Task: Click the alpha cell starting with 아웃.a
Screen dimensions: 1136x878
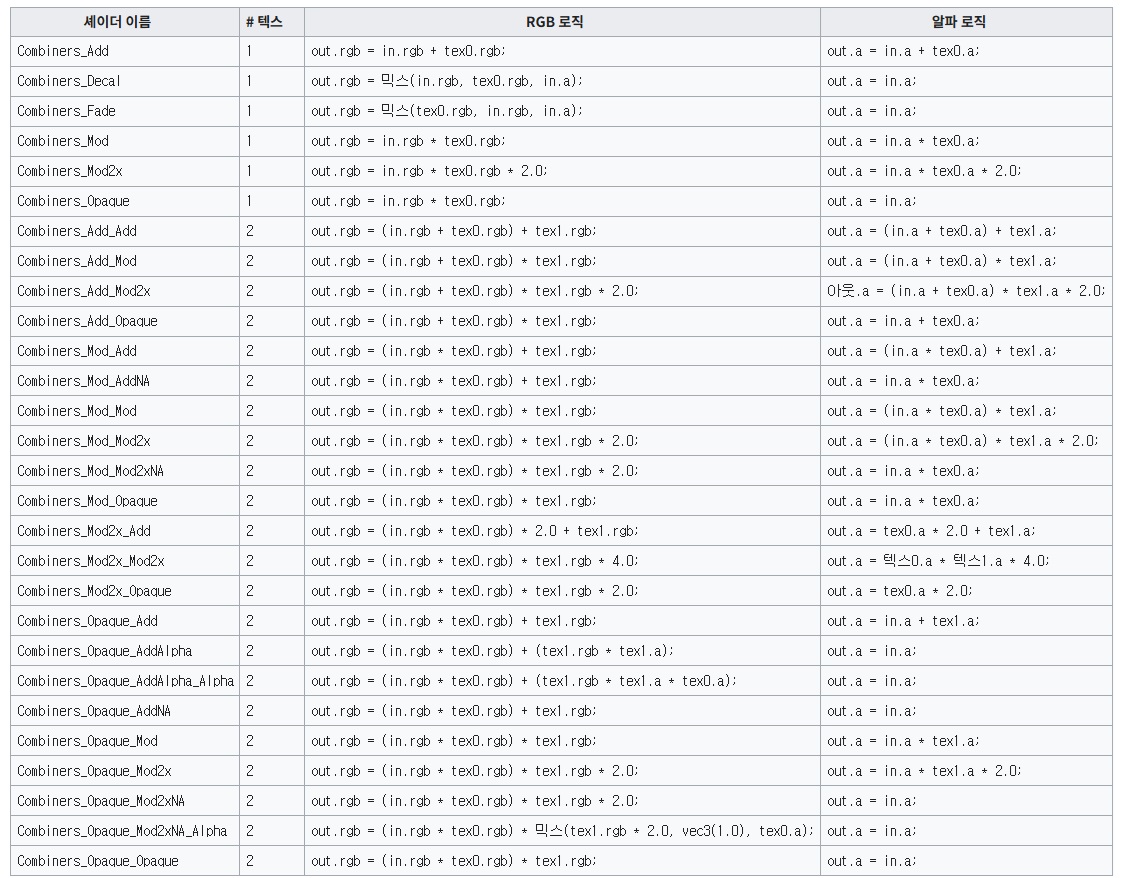Action: coord(965,291)
